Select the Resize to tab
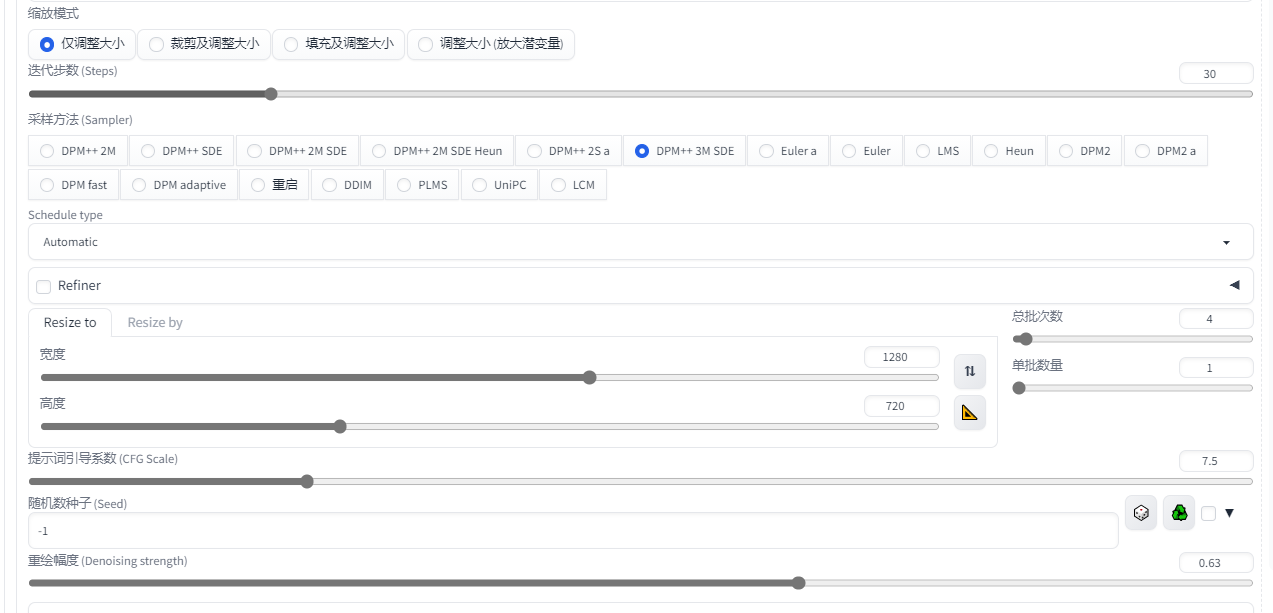1273x613 pixels. click(70, 322)
